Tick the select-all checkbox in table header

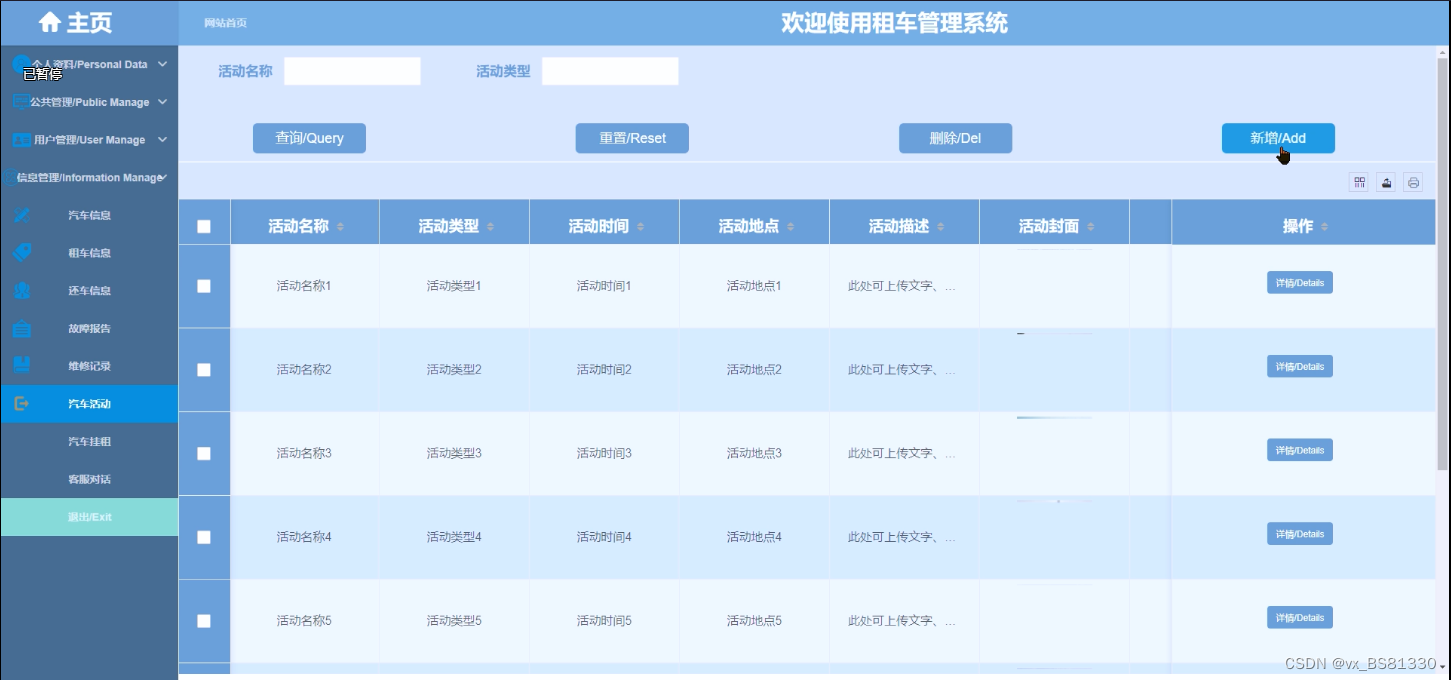(204, 227)
